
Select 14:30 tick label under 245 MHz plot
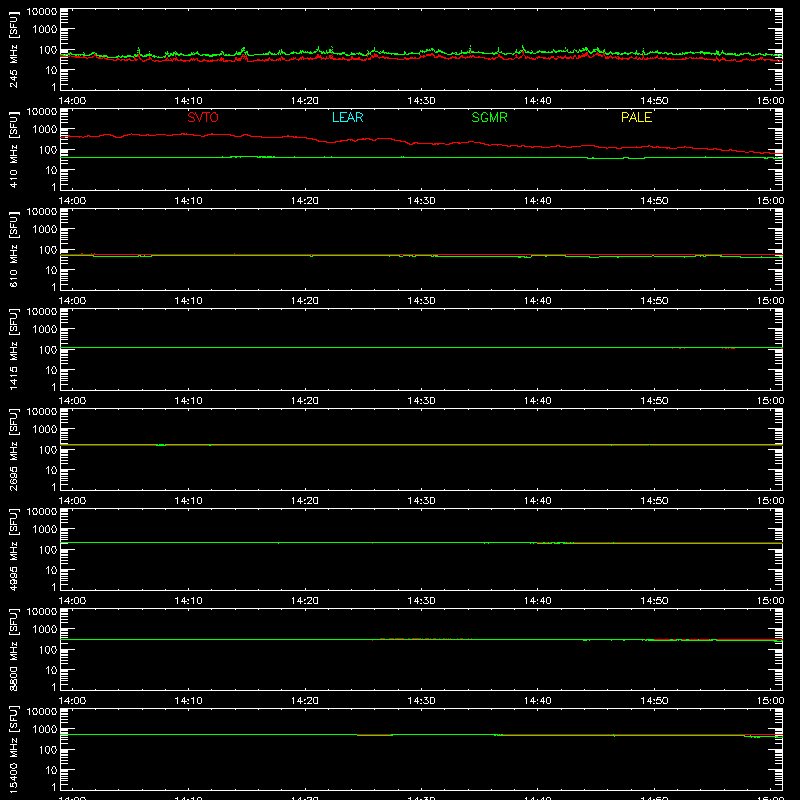click(421, 101)
